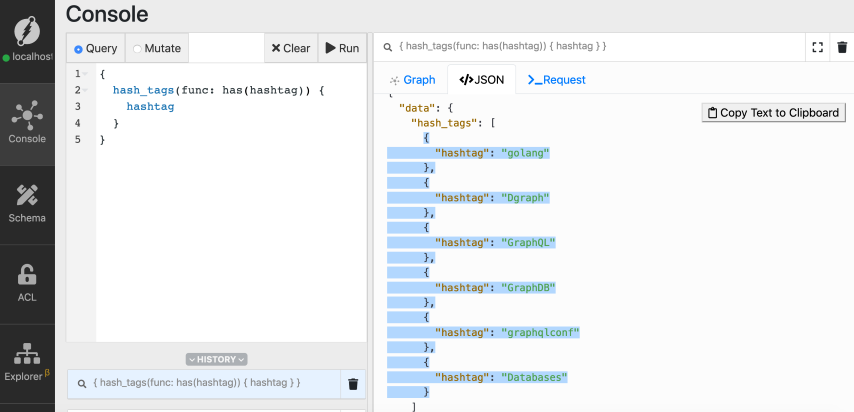Open the Explorer sidebar section
Viewport: 854px width, 412px height.
[x=27, y=362]
